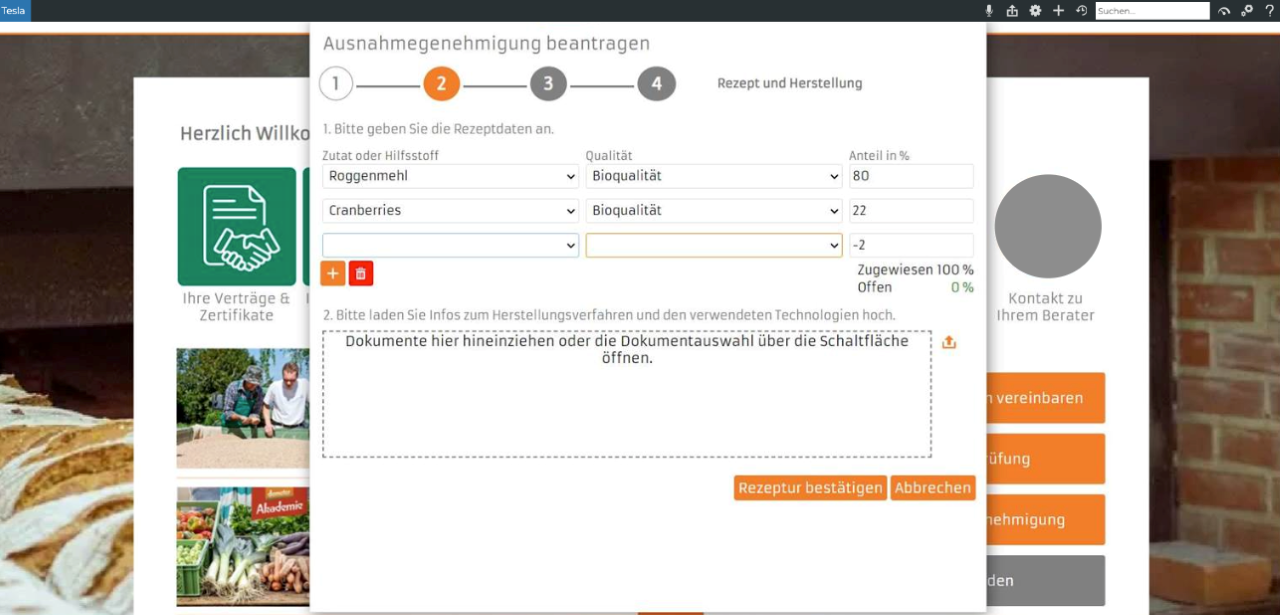Open help via the question mark icon
The image size is (1280, 615).
1270,11
